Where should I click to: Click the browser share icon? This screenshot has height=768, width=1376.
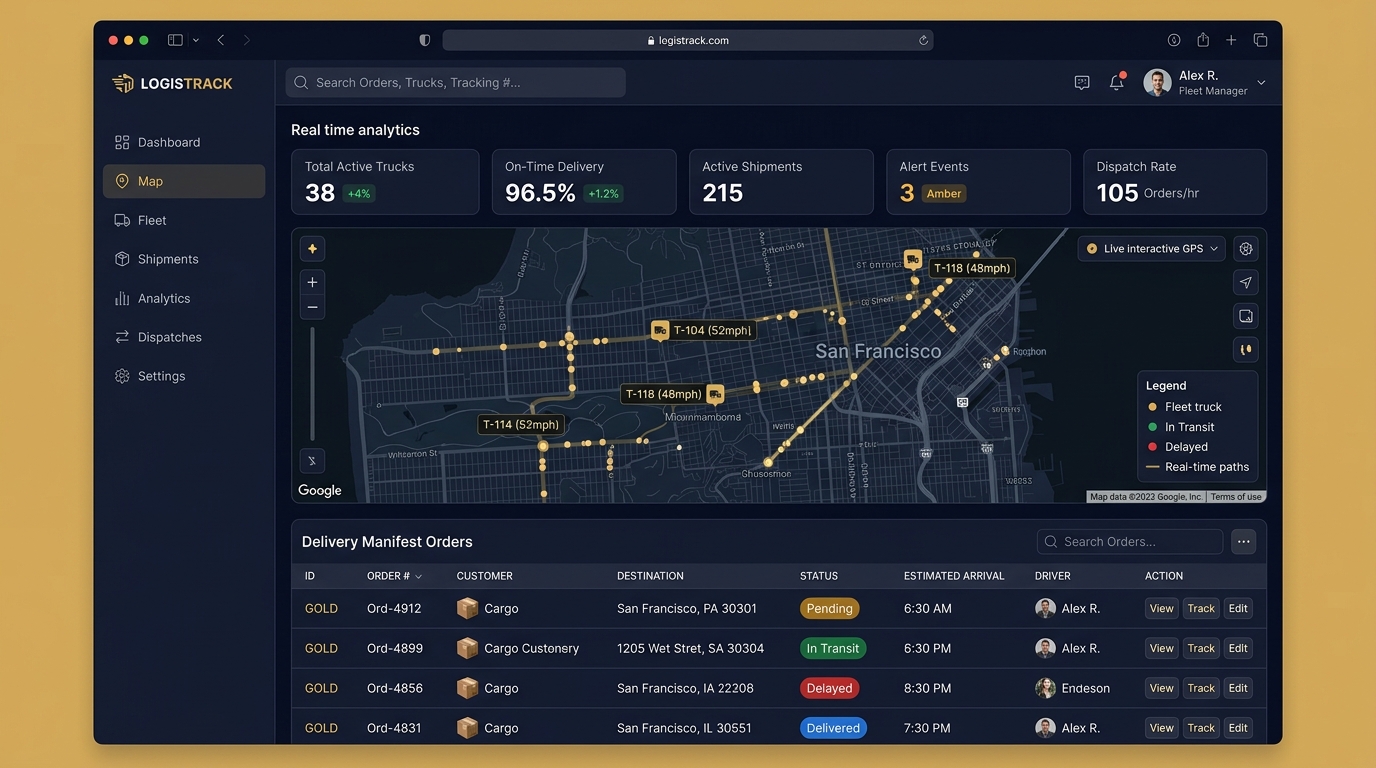click(1203, 40)
